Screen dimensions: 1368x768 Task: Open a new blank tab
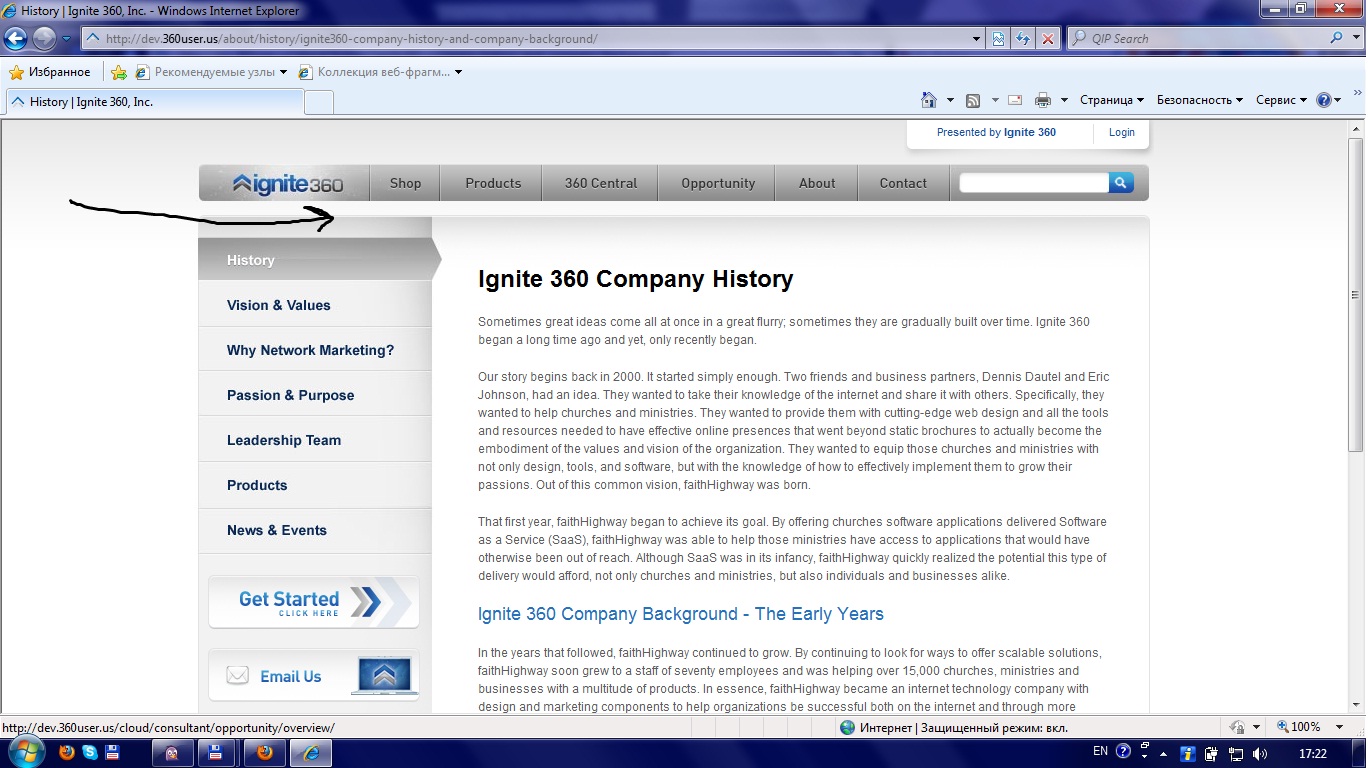[x=318, y=102]
